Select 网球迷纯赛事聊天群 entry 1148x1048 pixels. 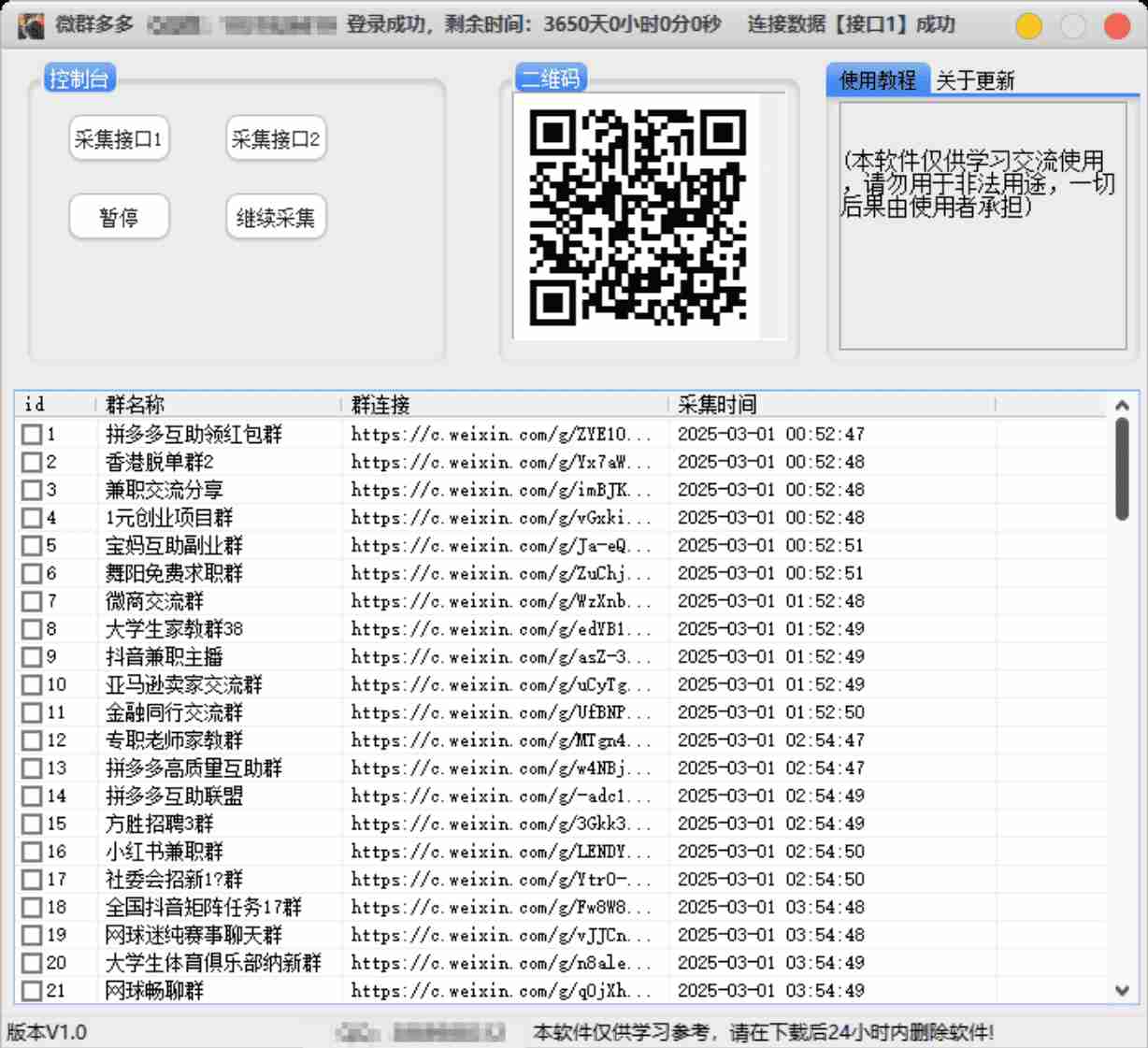pos(194,935)
